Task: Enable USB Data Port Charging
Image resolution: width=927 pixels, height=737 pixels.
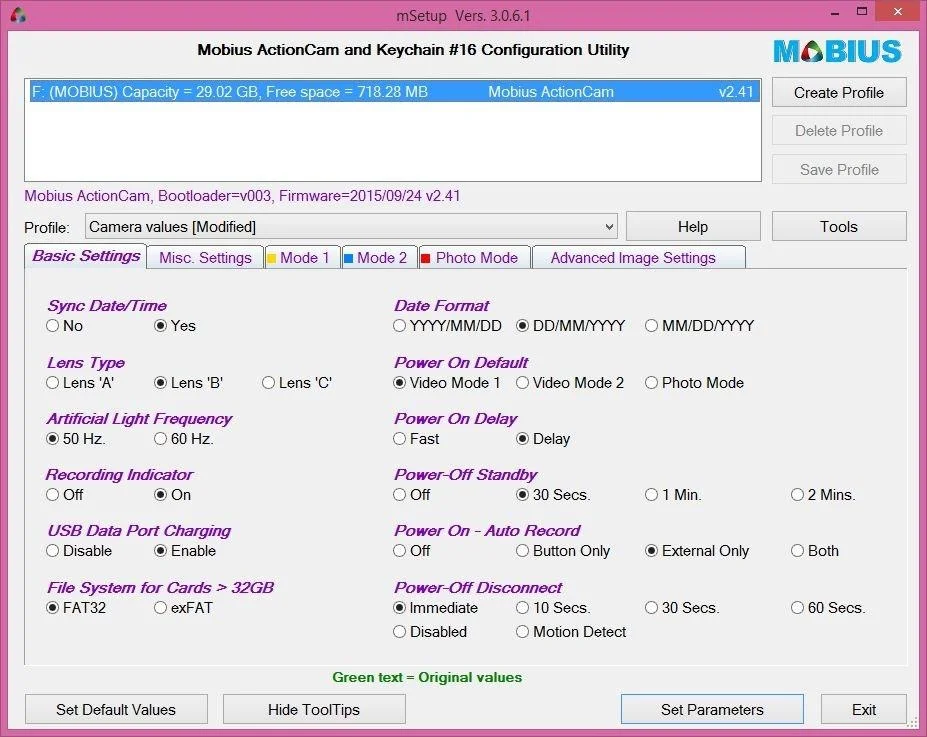Action: click(x=185, y=551)
